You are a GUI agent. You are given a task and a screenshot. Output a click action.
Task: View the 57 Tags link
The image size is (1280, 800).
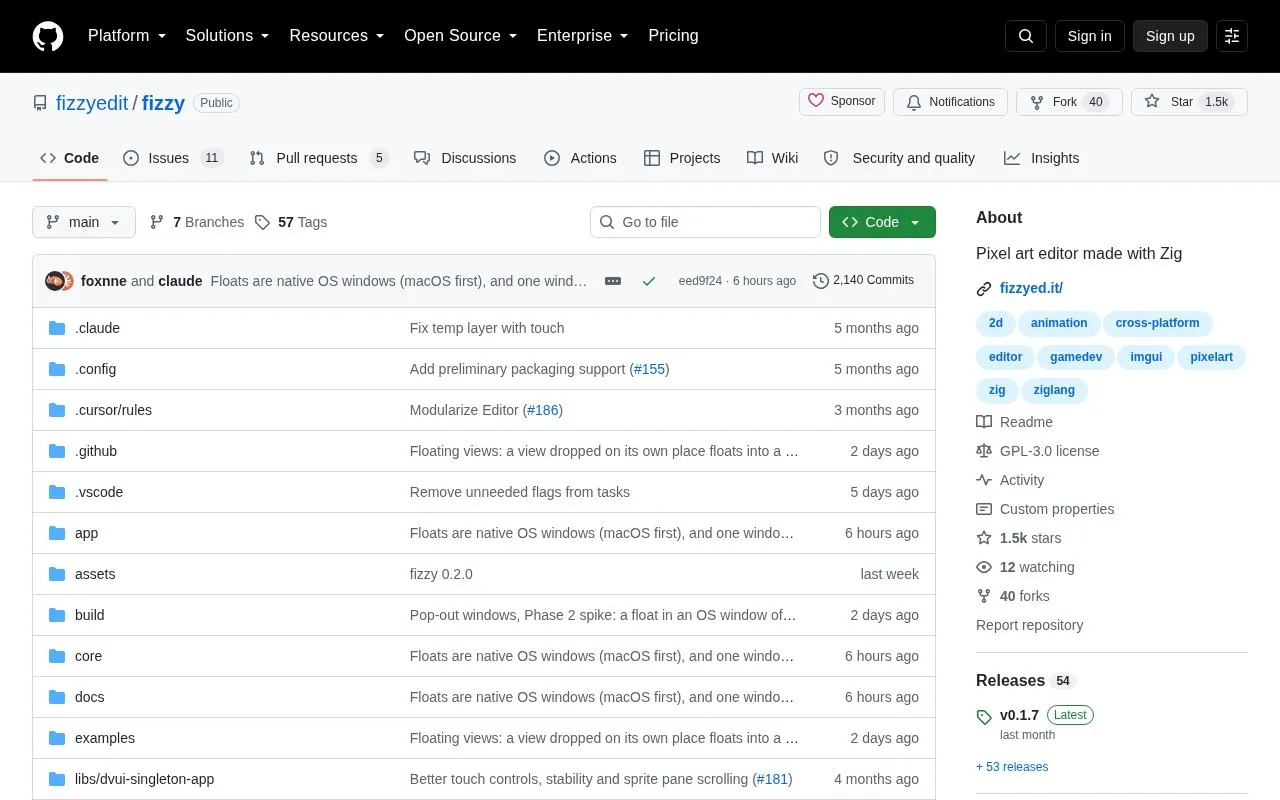(290, 222)
